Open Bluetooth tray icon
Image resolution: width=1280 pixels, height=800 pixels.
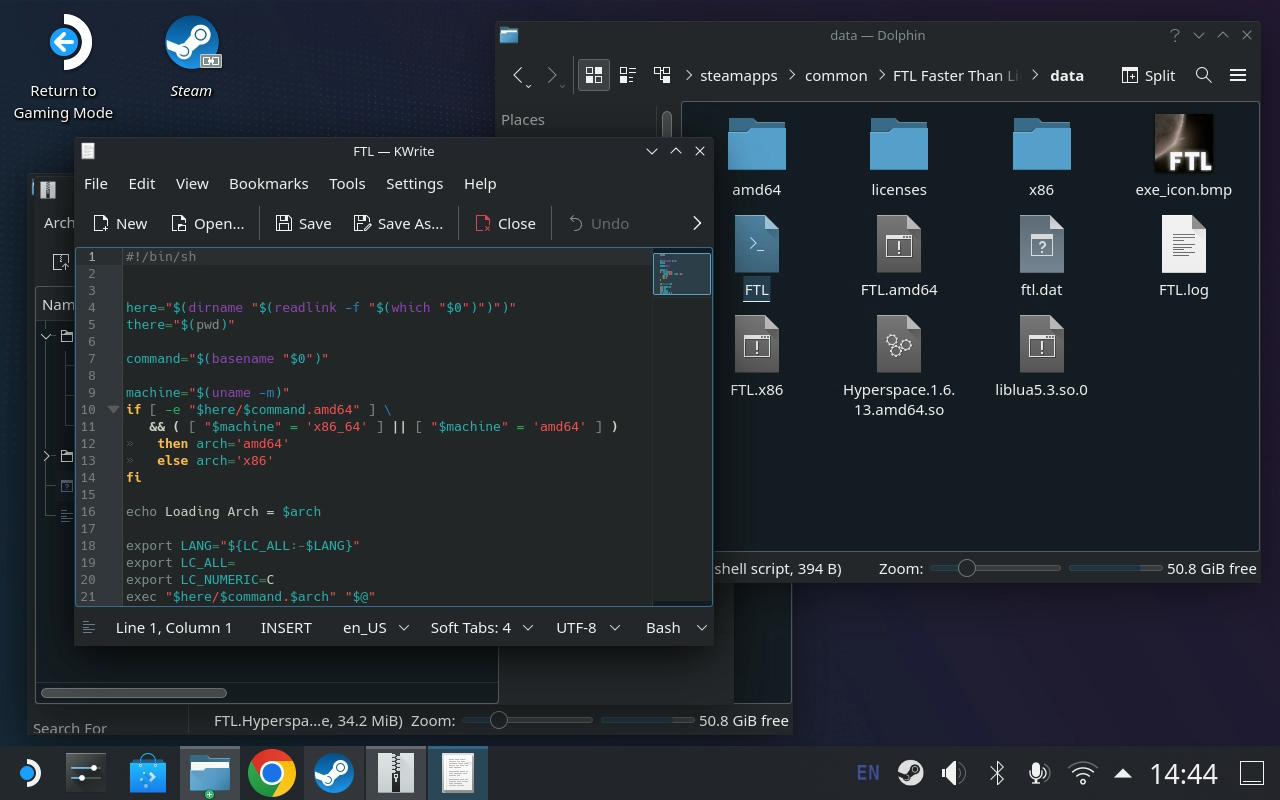pos(997,773)
